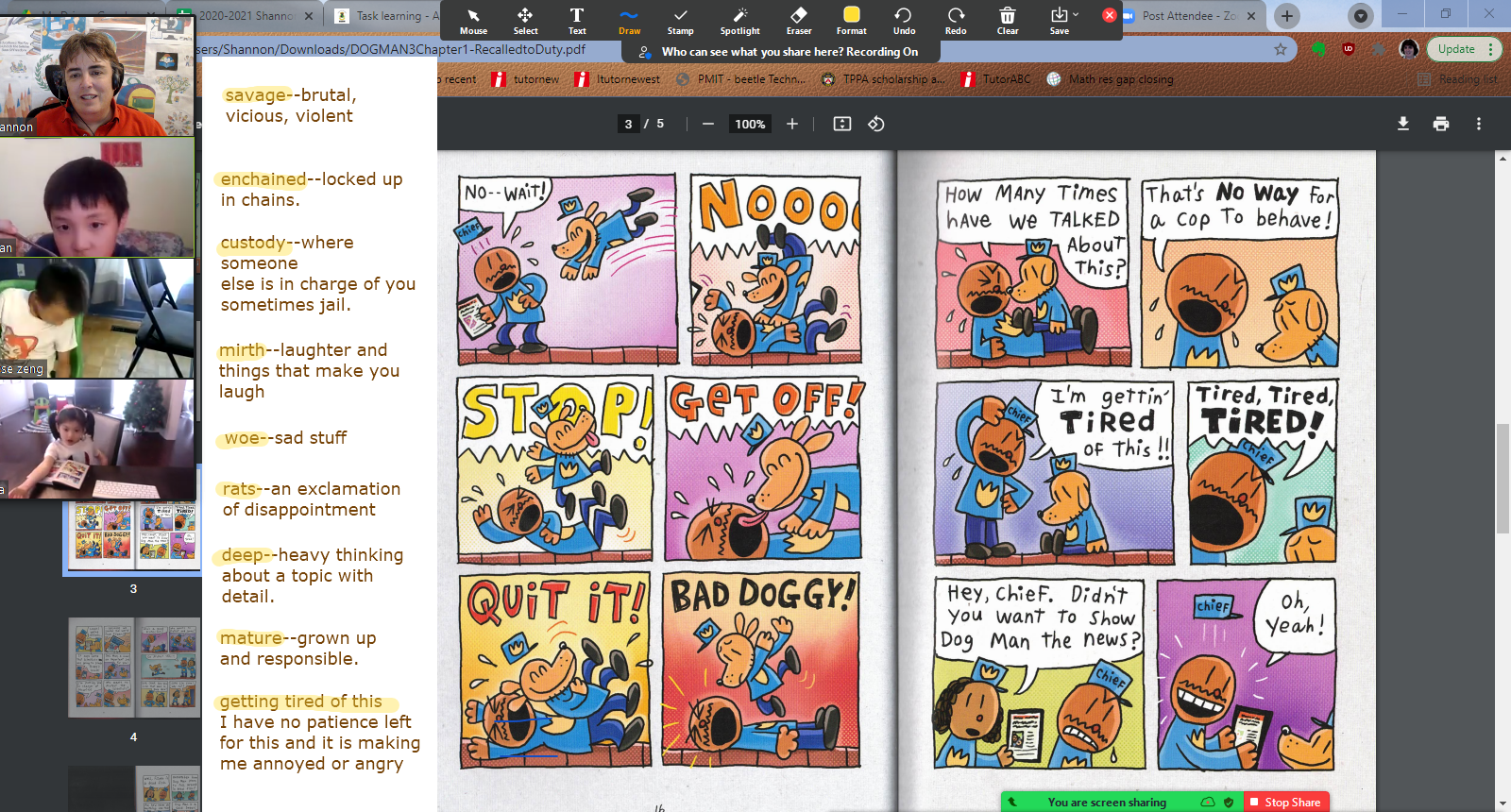Screen dimensions: 1511x812
Task: Undo the last annotation
Action: point(904,20)
